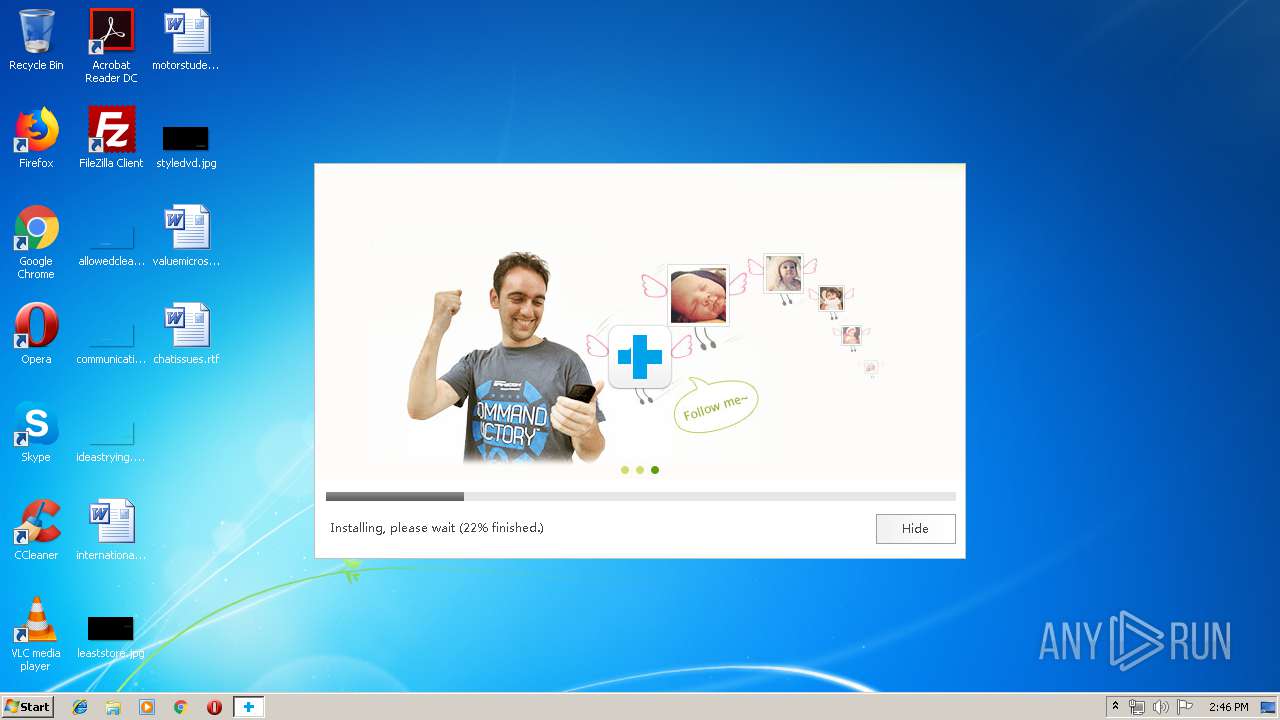
Task: Launch Google Chrome desktop shortcut
Action: pos(36,242)
